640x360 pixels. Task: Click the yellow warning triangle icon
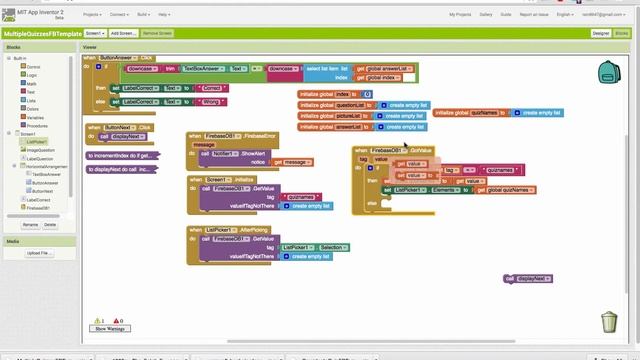click(x=97, y=321)
